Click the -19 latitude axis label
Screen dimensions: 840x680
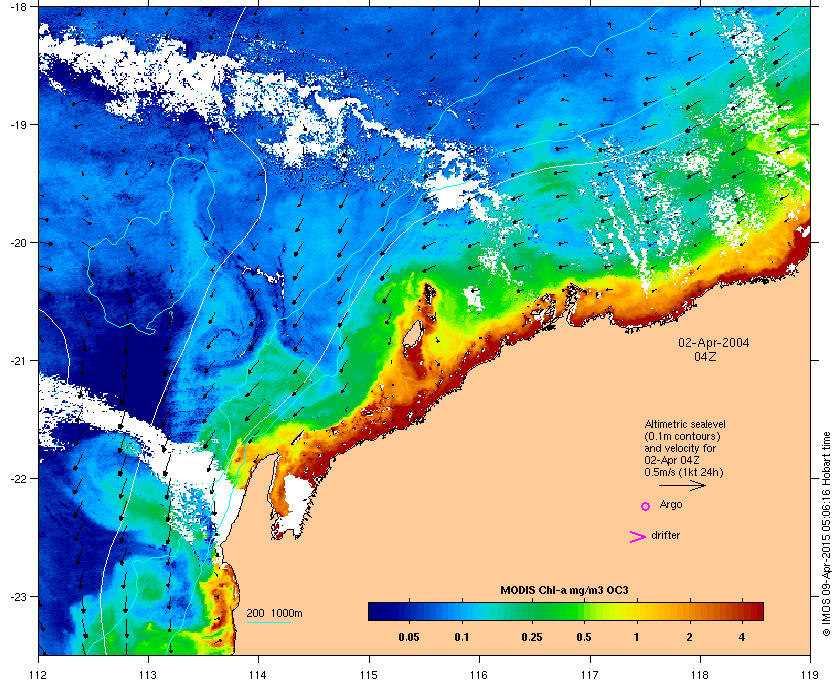[x=18, y=124]
